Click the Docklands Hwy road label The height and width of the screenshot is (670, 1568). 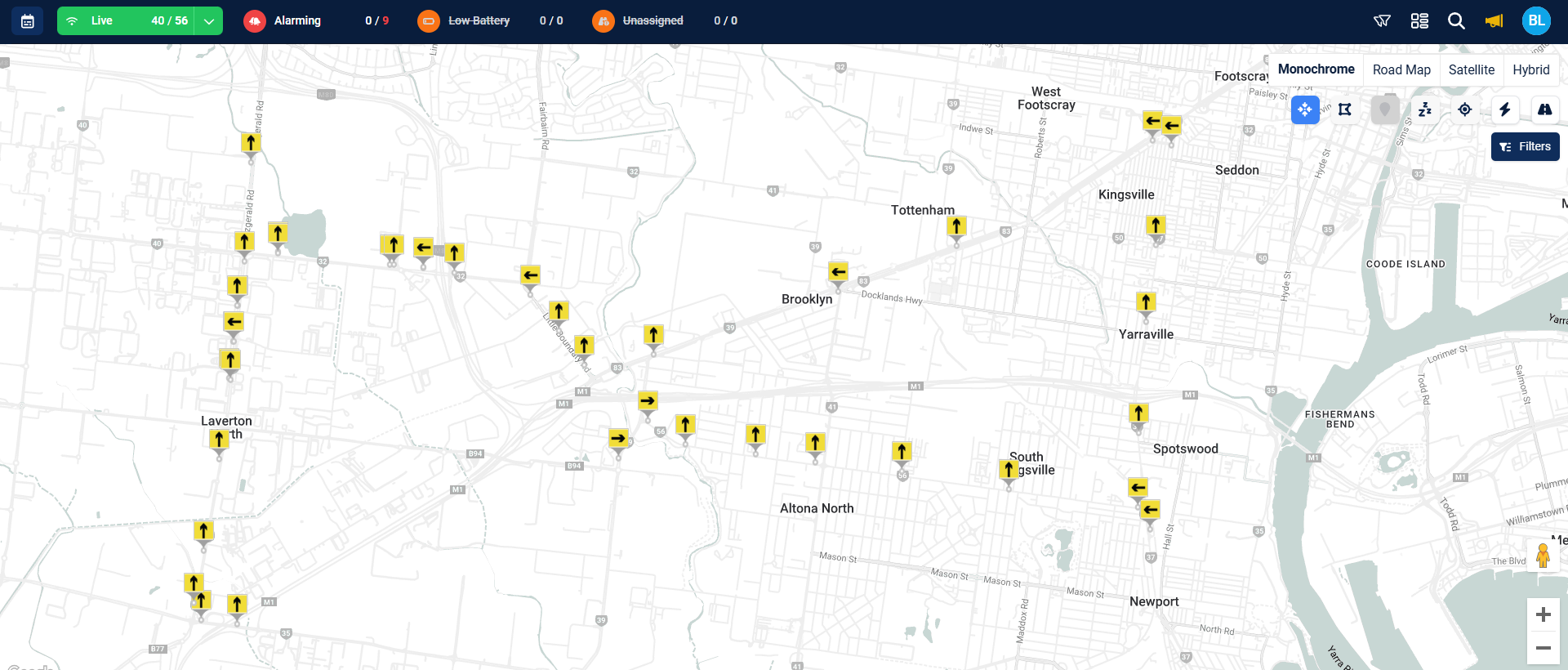coord(892,297)
